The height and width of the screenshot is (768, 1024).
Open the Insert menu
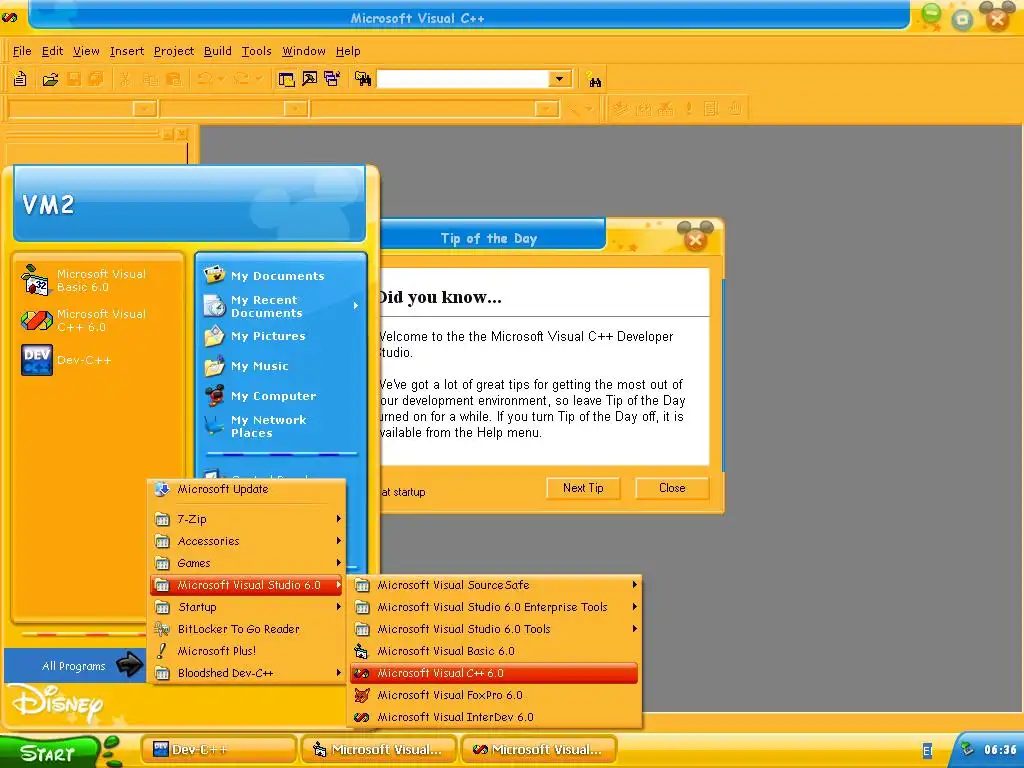[x=127, y=51]
